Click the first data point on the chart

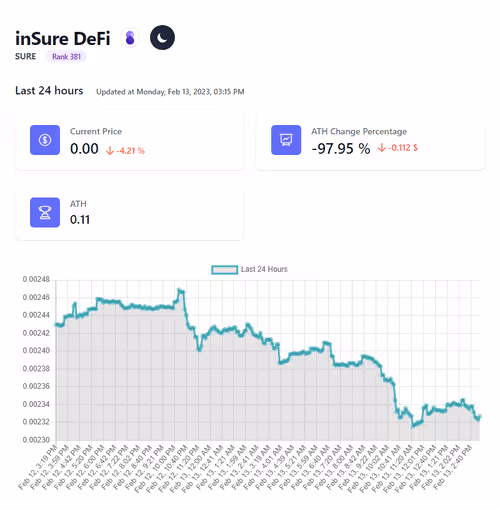point(56,324)
